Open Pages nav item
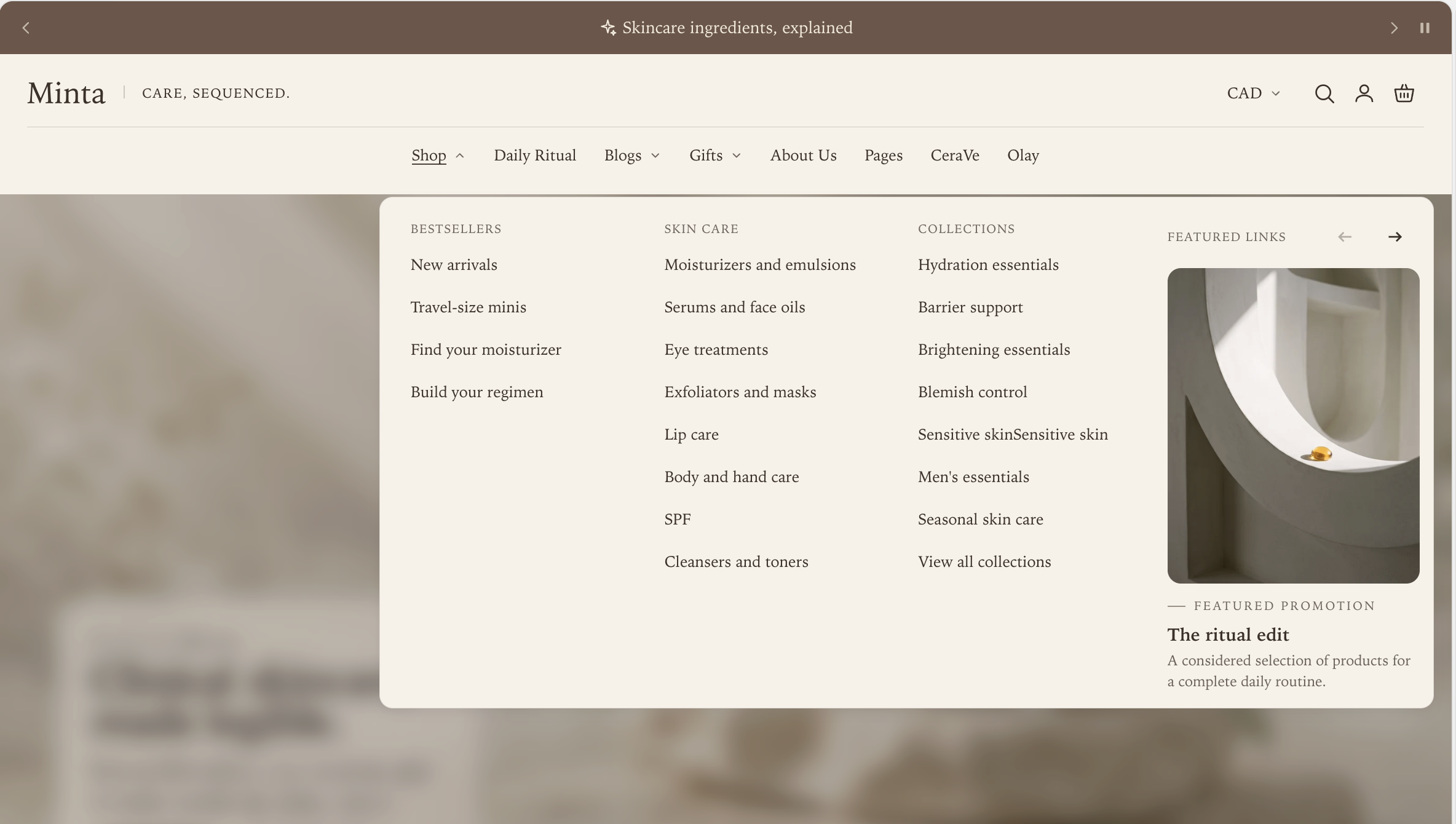 pos(884,156)
